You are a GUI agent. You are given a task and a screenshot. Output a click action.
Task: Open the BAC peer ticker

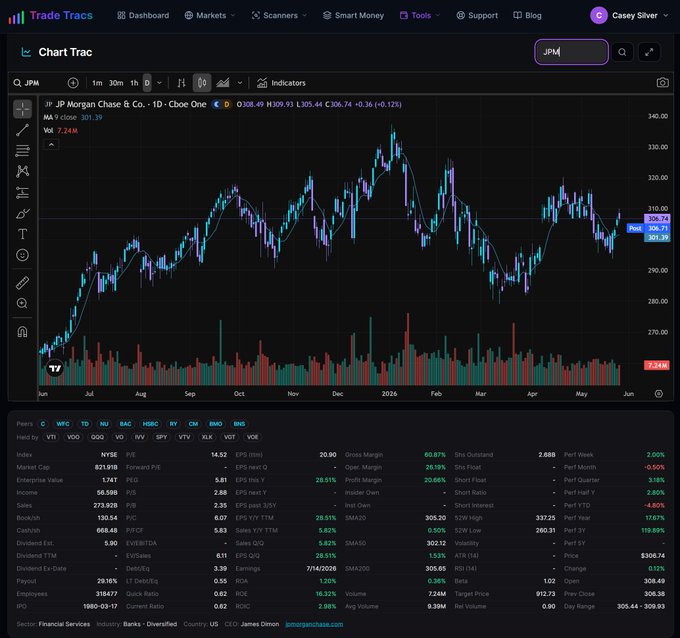pyautogui.click(x=125, y=424)
